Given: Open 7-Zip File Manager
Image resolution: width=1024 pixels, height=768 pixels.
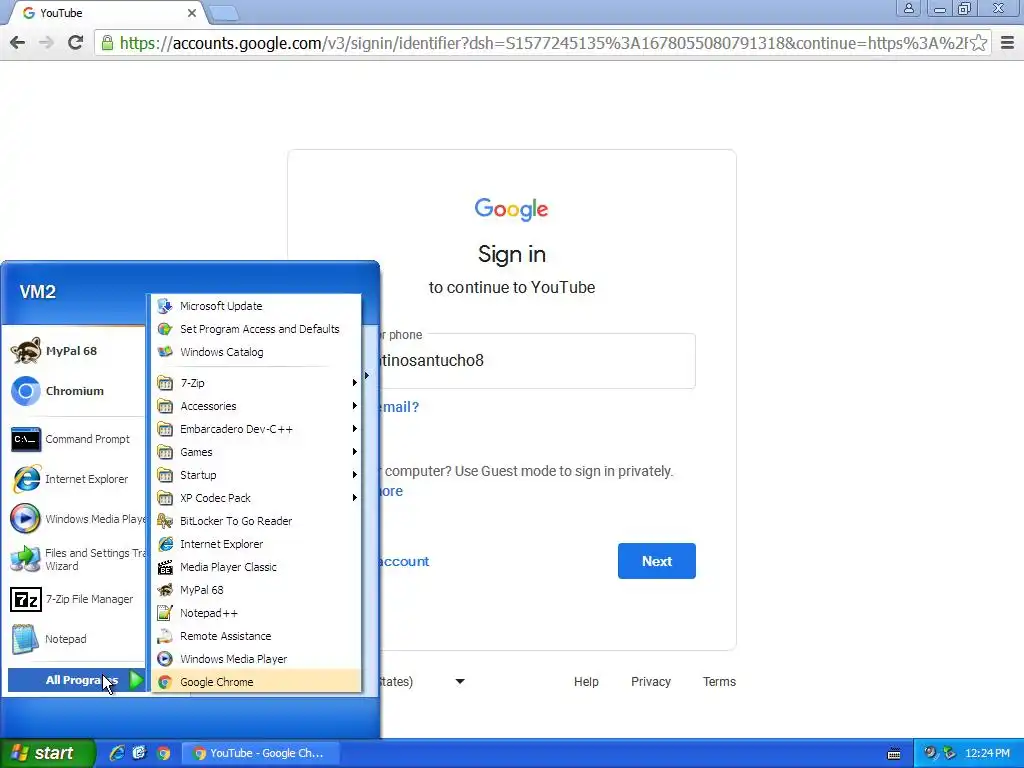Looking at the screenshot, I should tap(76, 599).
